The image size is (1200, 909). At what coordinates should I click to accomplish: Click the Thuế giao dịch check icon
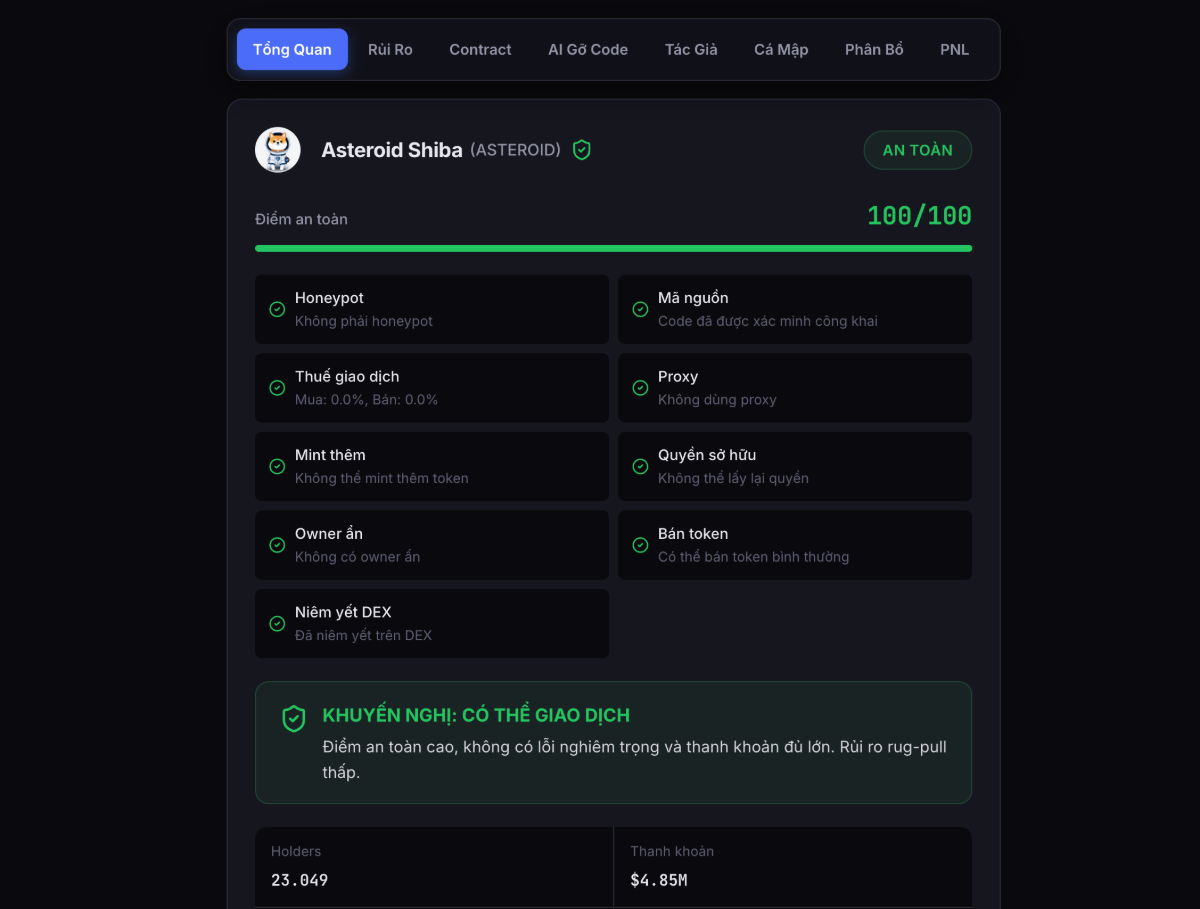tap(277, 388)
